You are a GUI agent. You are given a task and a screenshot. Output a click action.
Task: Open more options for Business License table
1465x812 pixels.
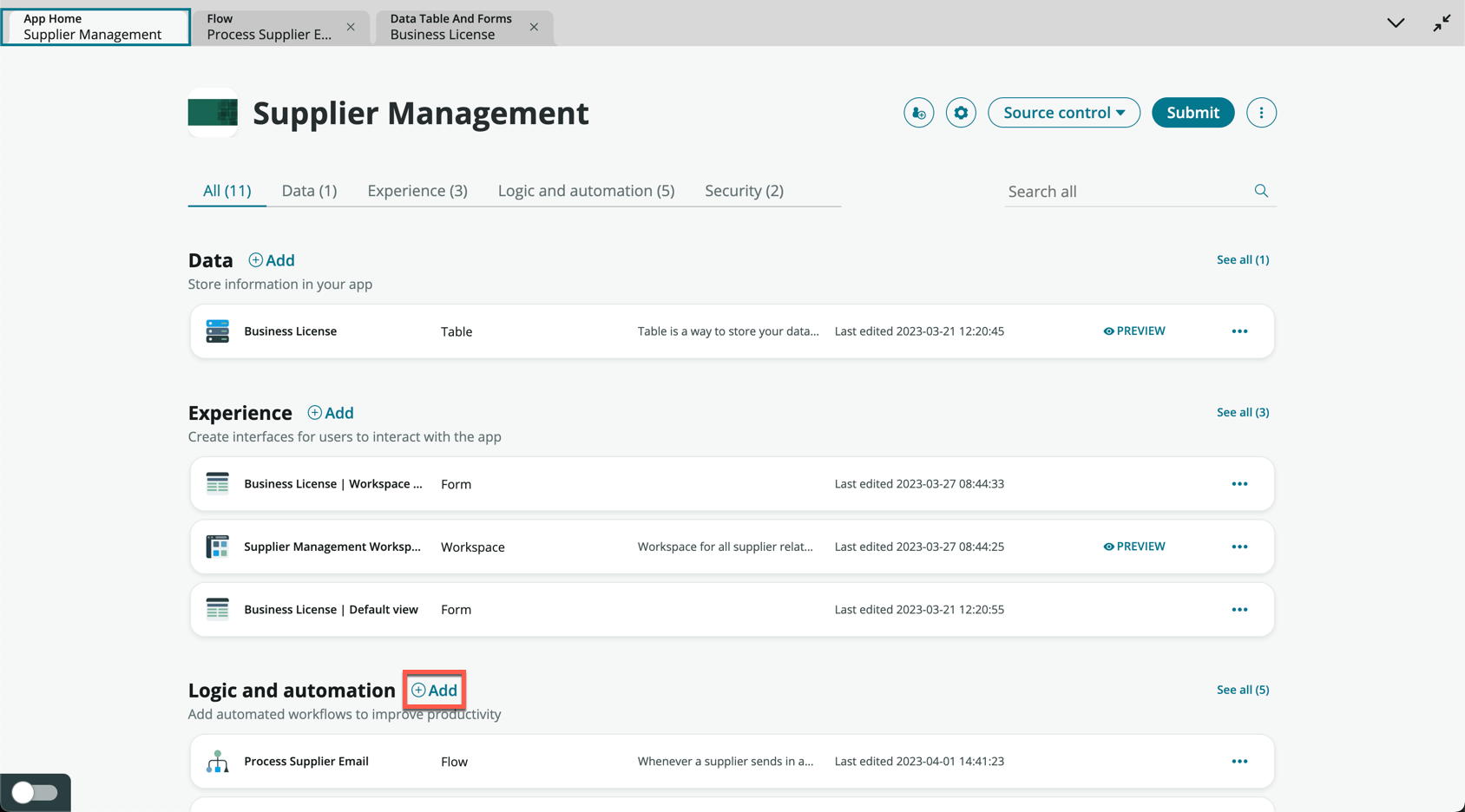pyautogui.click(x=1239, y=331)
